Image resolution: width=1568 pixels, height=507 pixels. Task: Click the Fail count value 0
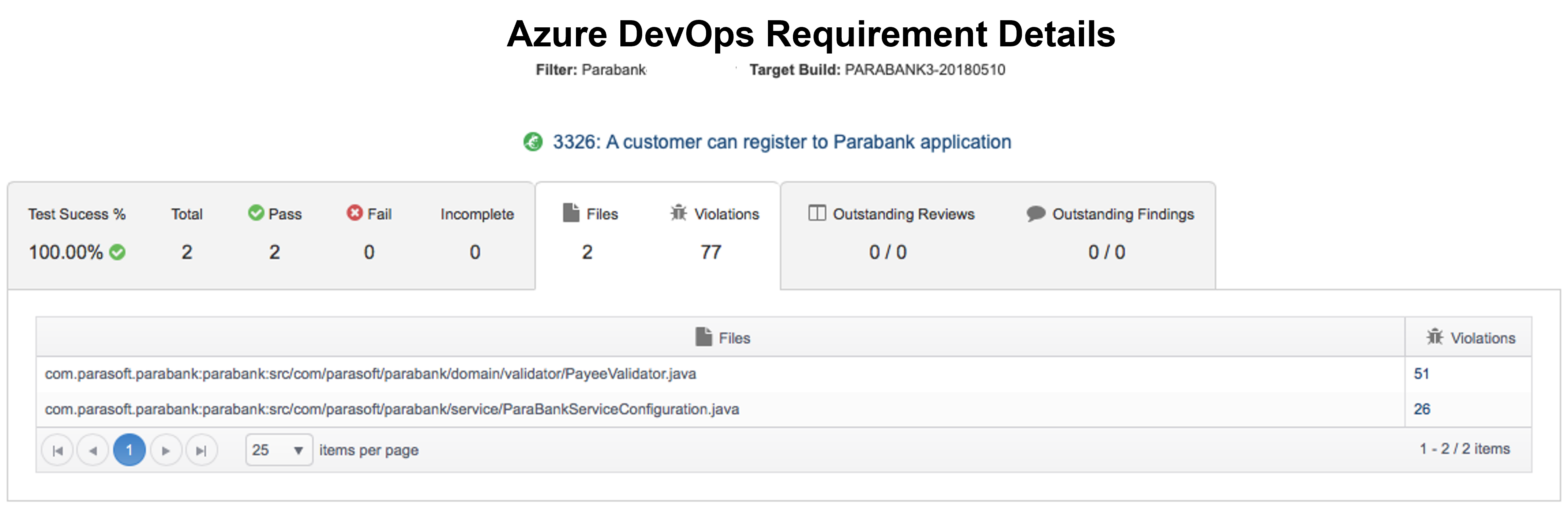(x=369, y=252)
